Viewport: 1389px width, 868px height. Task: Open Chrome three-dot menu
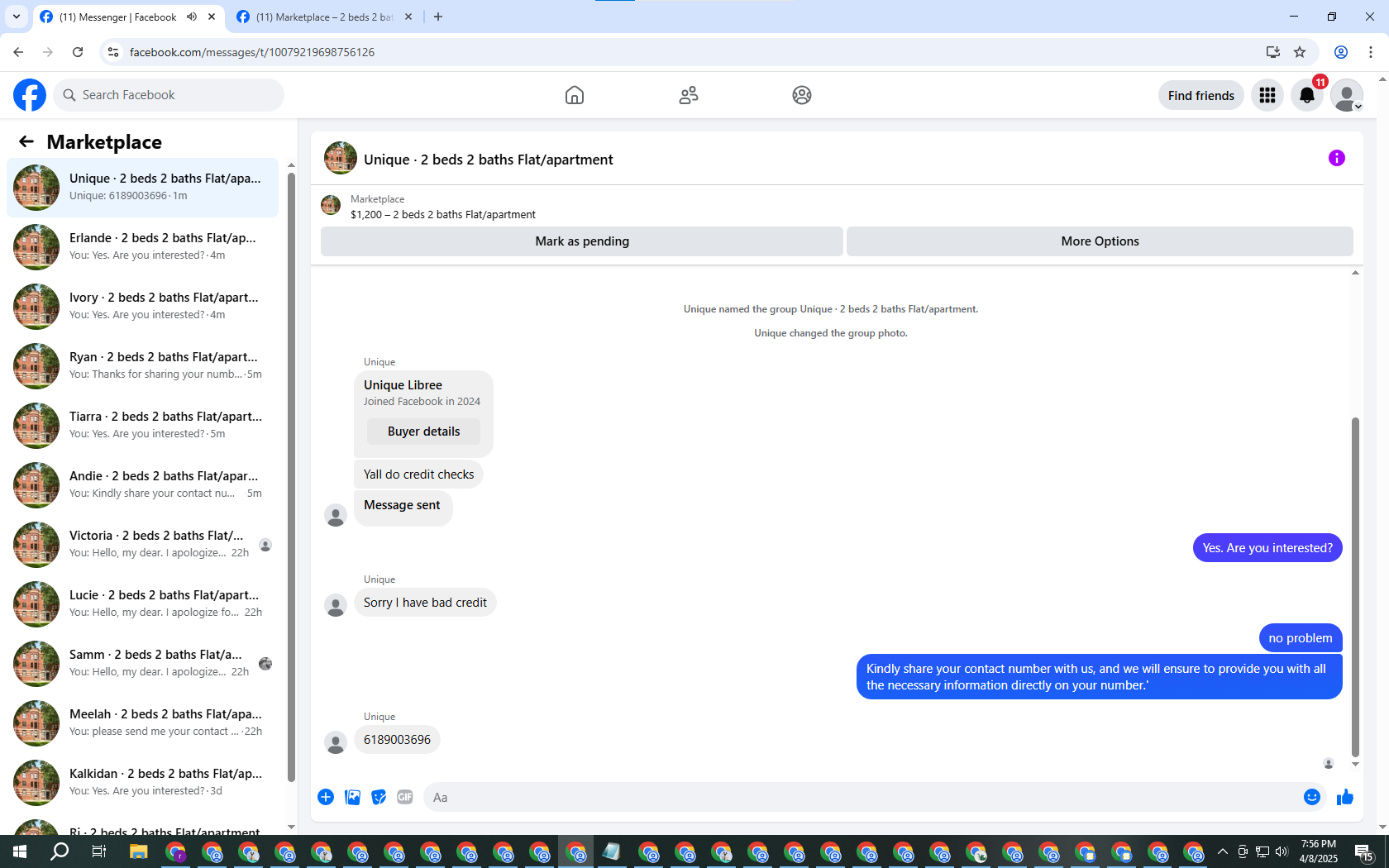point(1371,52)
